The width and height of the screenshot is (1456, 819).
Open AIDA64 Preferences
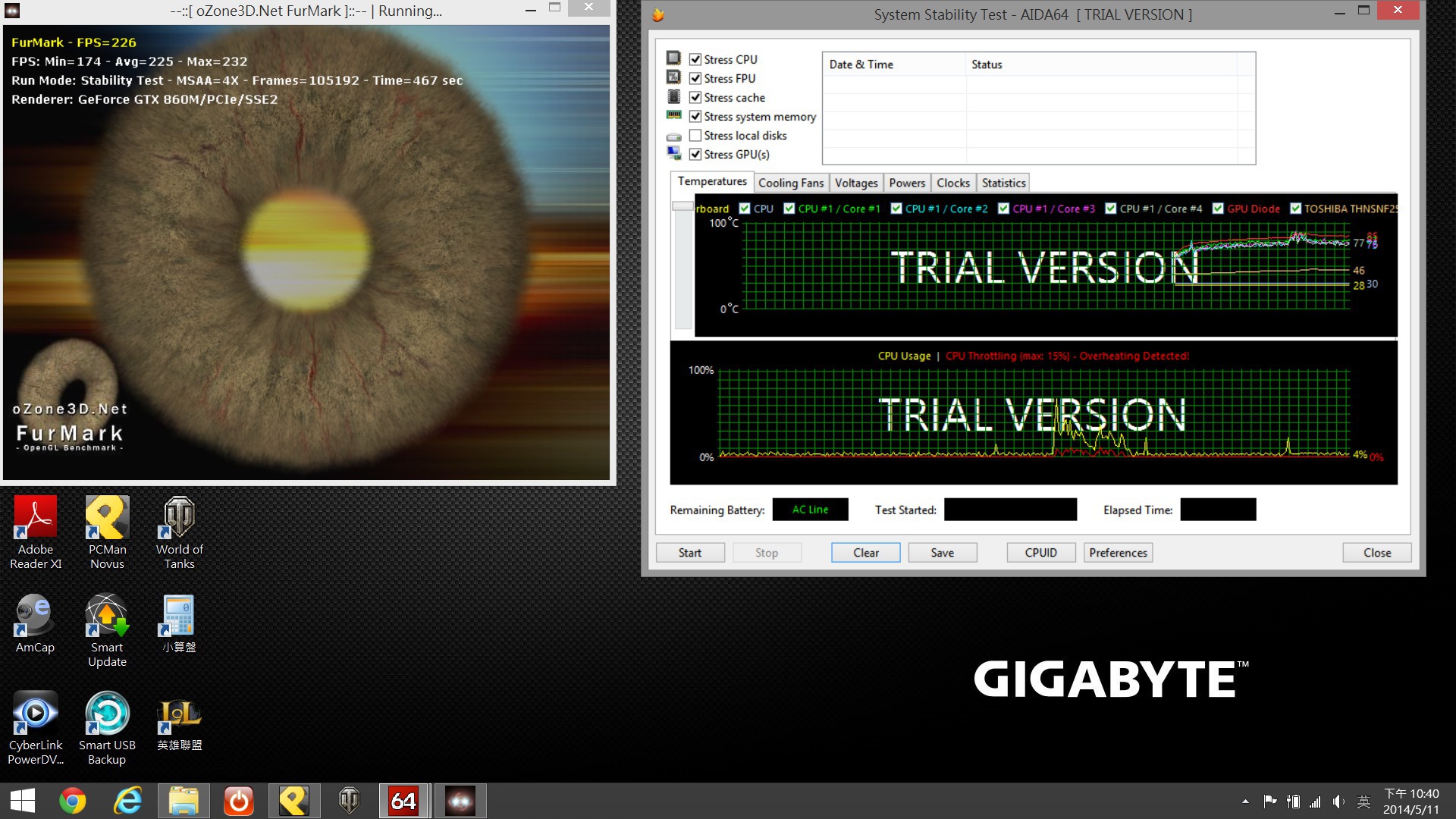(1119, 553)
